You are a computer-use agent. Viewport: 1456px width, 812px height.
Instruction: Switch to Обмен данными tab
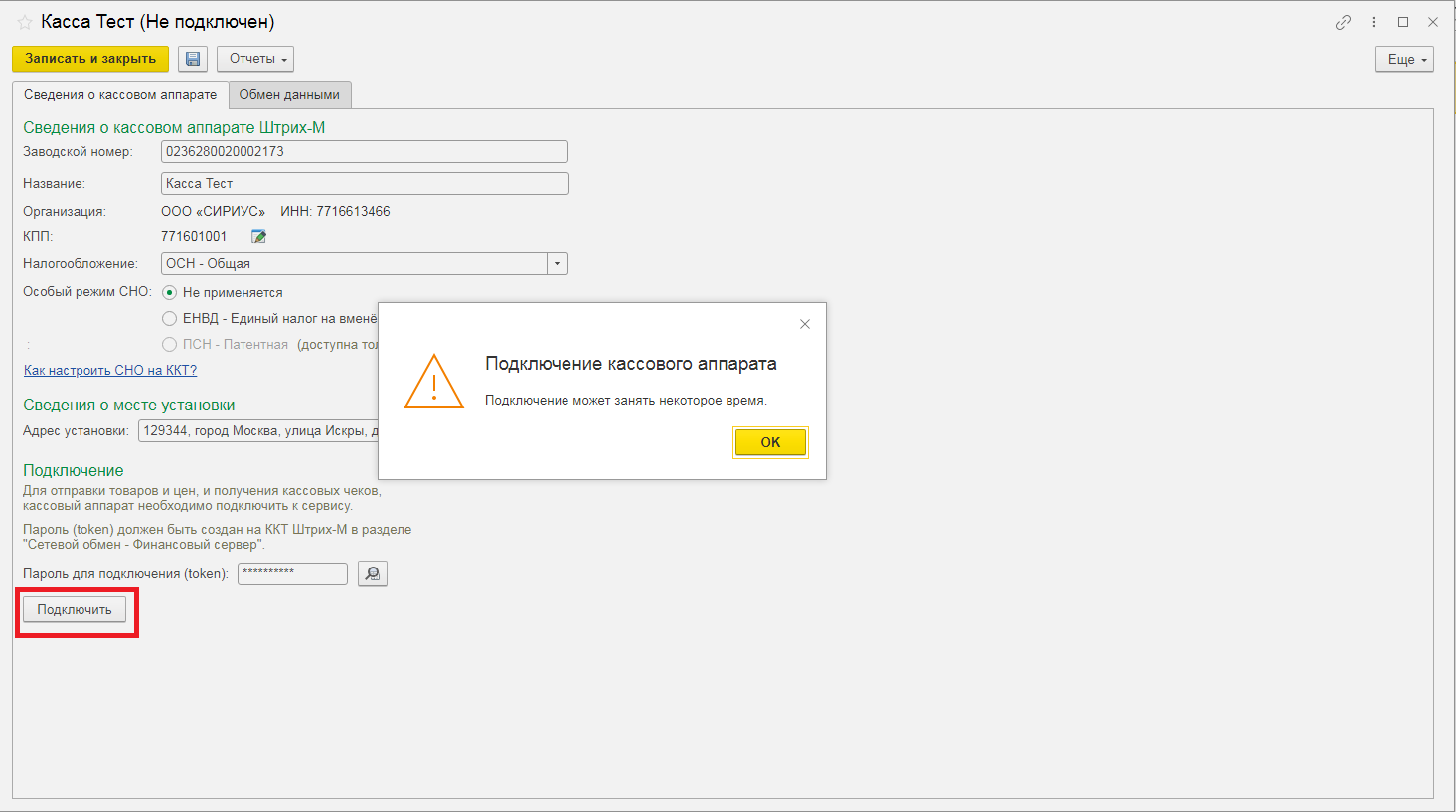point(289,95)
